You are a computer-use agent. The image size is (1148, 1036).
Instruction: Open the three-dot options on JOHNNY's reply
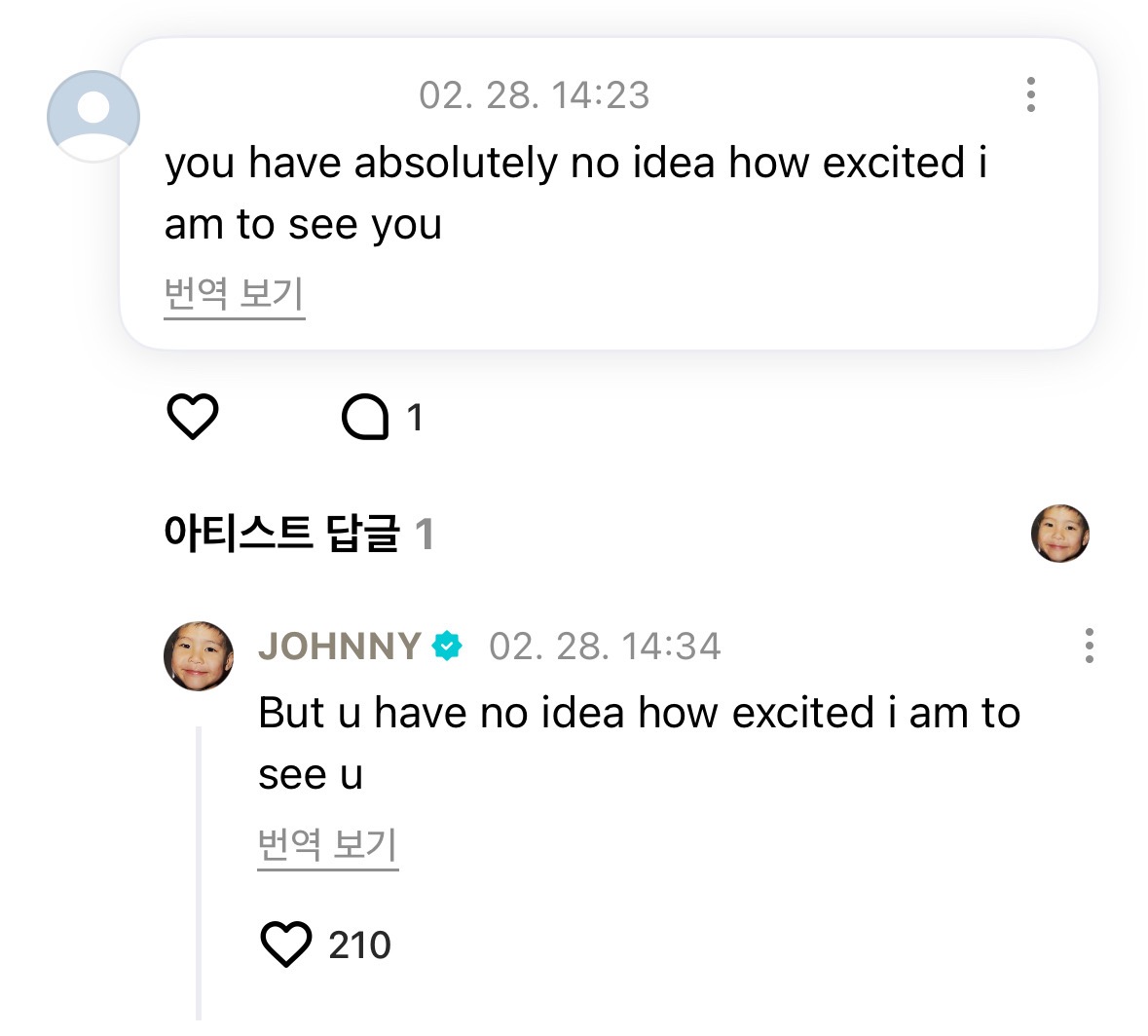click(1089, 646)
